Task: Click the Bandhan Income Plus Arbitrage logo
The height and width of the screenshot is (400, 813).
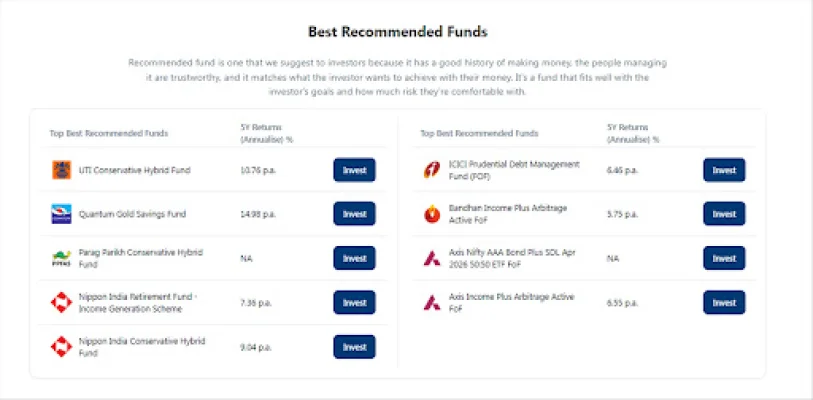Action: pyautogui.click(x=432, y=214)
